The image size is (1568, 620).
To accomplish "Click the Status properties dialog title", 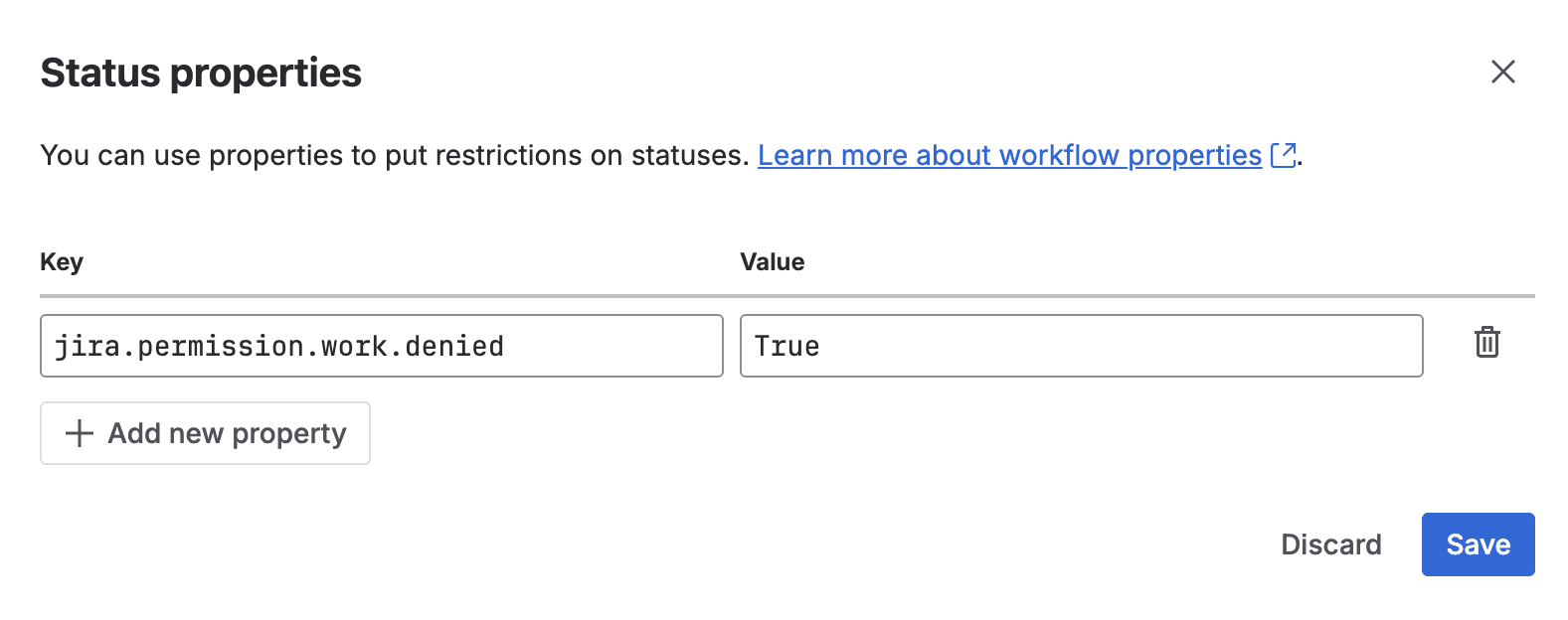I will click(200, 72).
